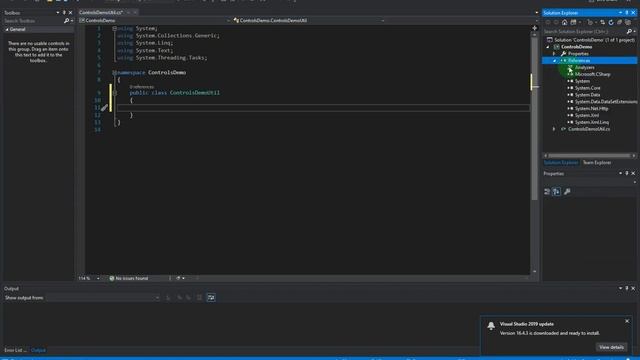Select the ControlsDemoUtil.cs editor tab
Viewport: 640px width, 360px height.
[101, 13]
